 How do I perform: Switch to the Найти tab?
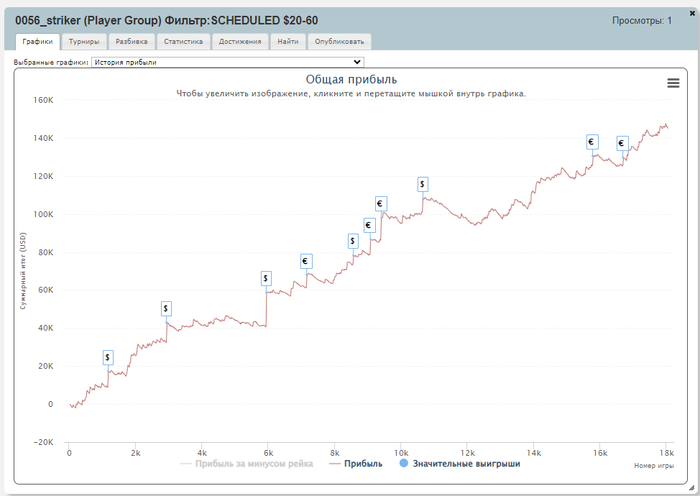point(288,42)
